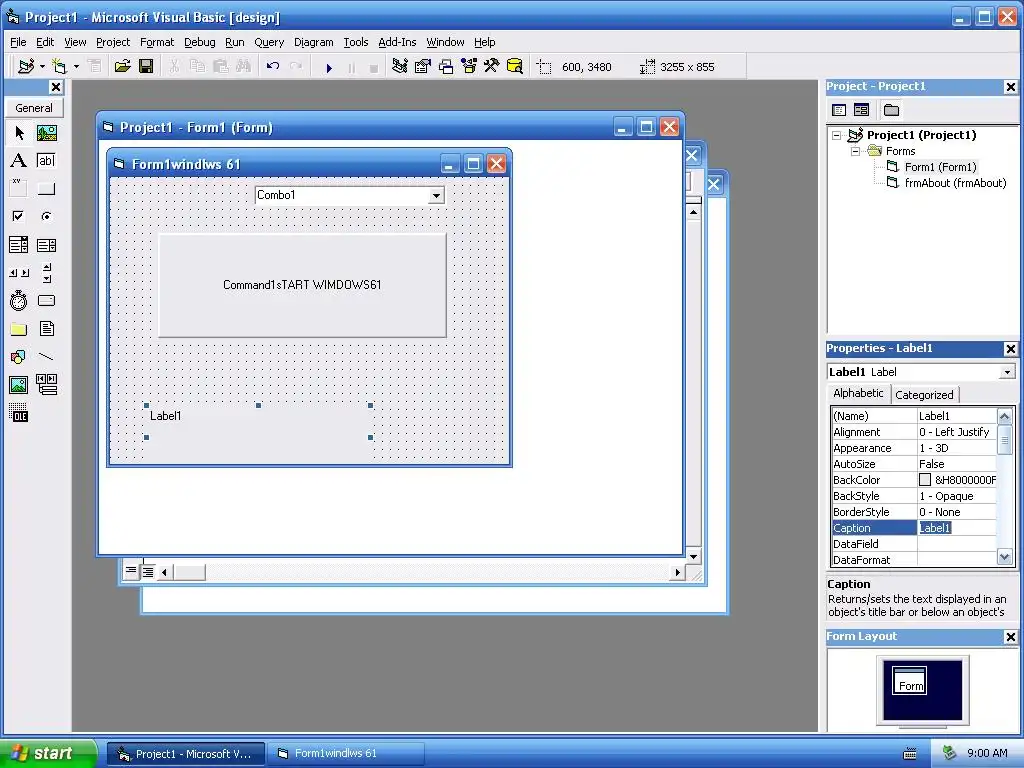Image resolution: width=1024 pixels, height=768 pixels.
Task: Choose the OptionButton control tool
Action: click(x=46, y=216)
